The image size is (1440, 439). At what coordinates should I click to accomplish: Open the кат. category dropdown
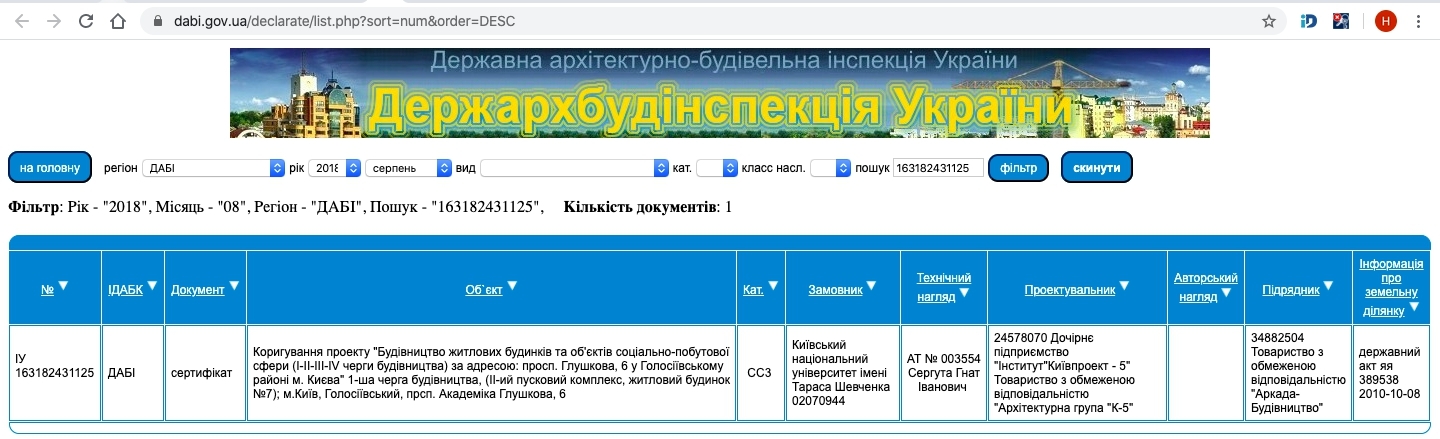716,168
